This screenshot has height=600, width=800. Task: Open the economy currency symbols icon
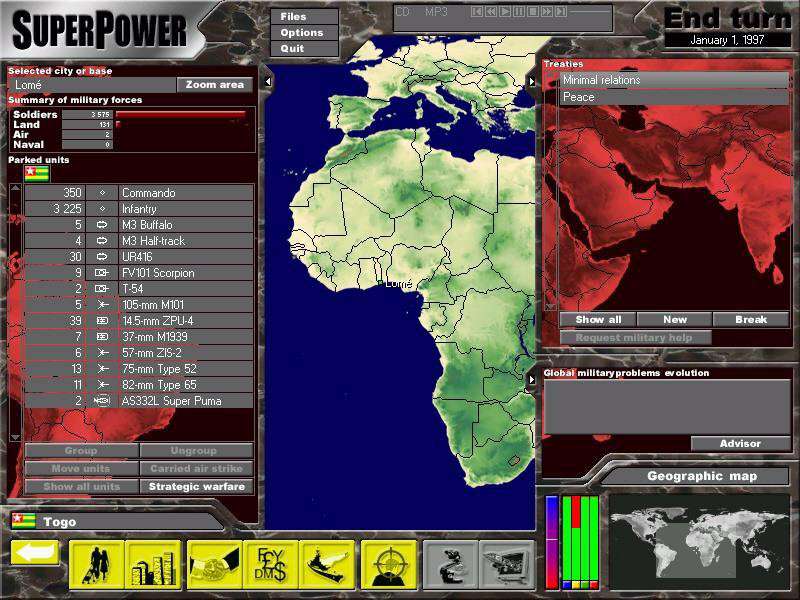click(271, 565)
